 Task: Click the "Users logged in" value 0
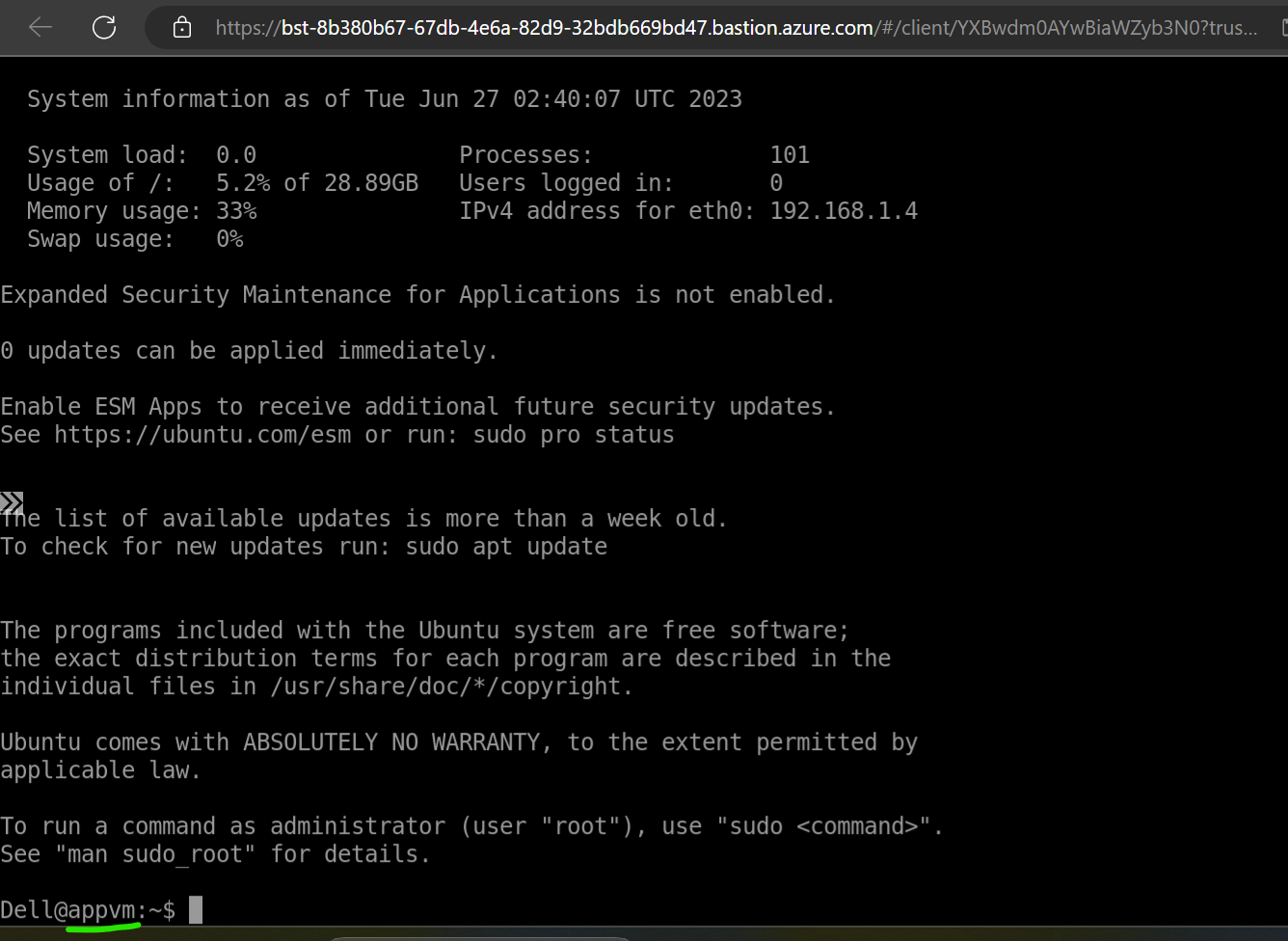[776, 183]
